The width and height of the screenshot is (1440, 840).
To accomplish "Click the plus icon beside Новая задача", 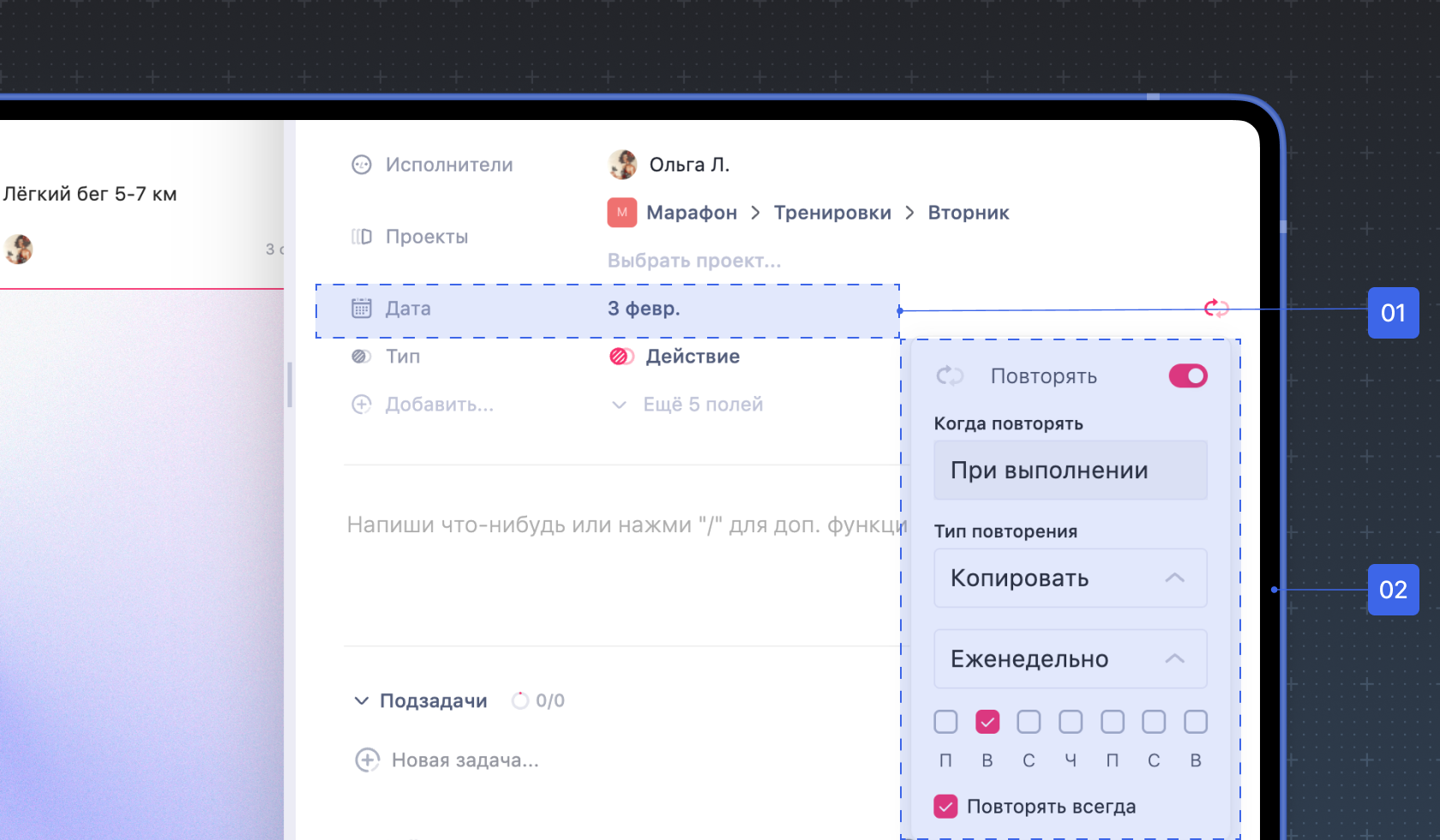I will point(367,759).
